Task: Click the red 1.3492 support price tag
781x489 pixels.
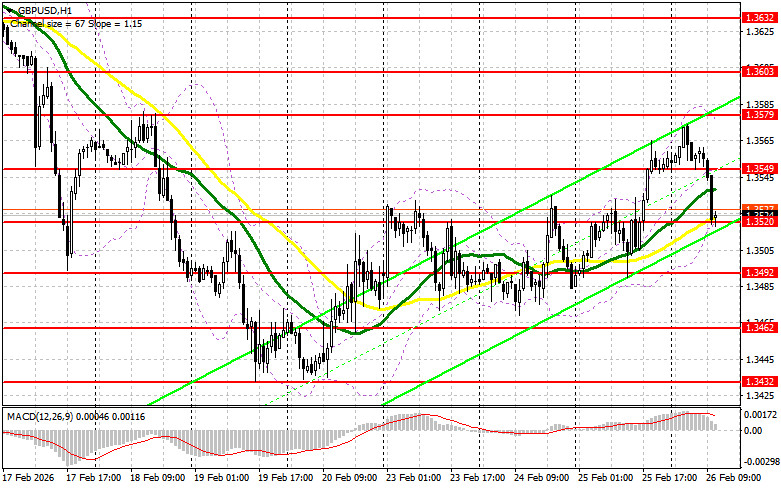Action: coord(759,273)
